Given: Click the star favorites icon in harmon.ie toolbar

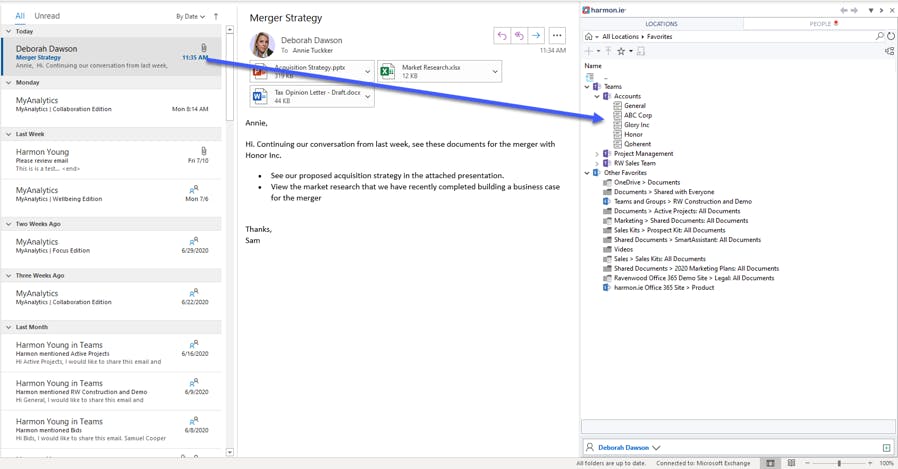Looking at the screenshot, I should click(621, 51).
